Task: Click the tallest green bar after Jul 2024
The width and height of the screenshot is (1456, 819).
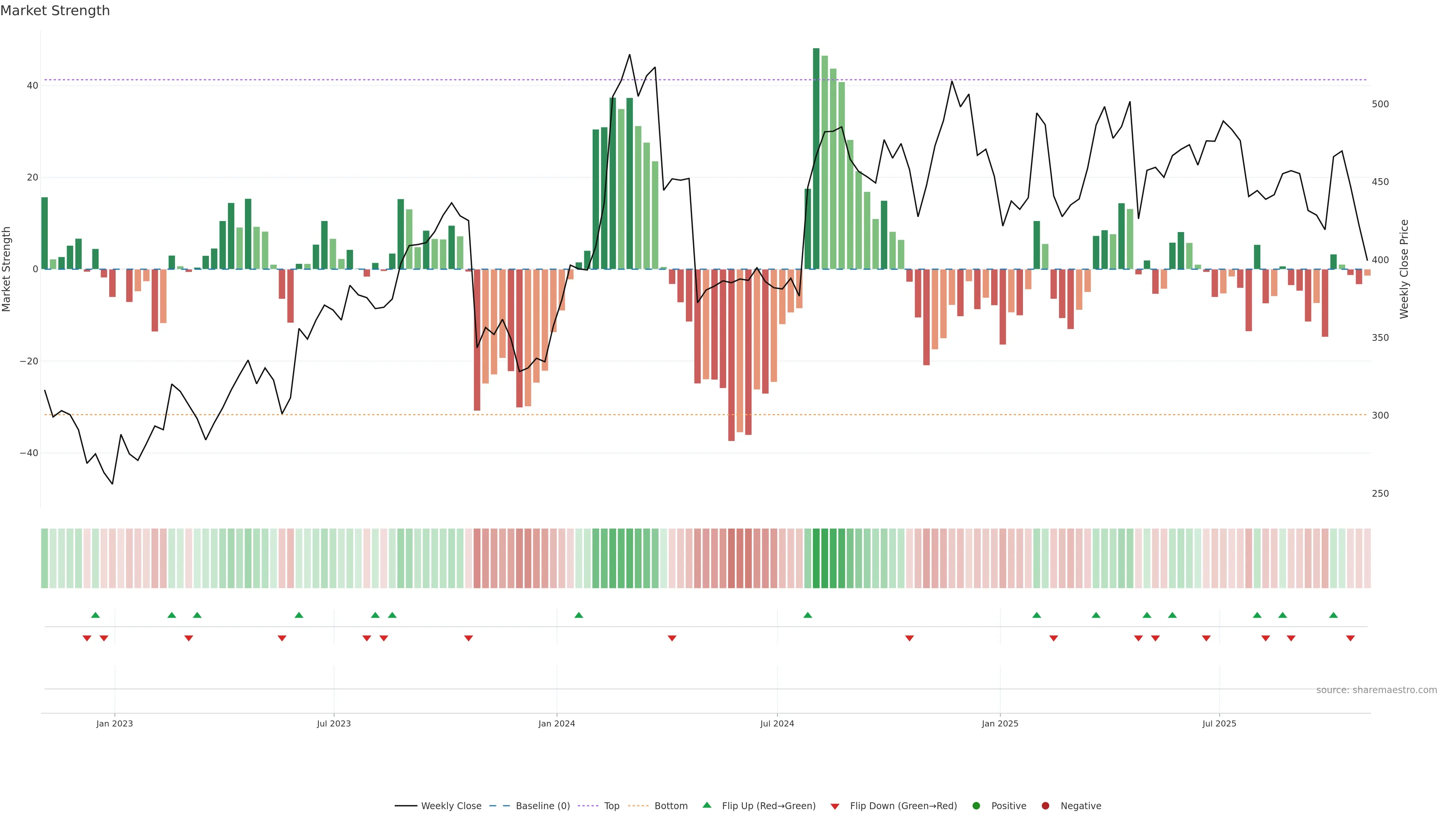Action: click(x=816, y=158)
